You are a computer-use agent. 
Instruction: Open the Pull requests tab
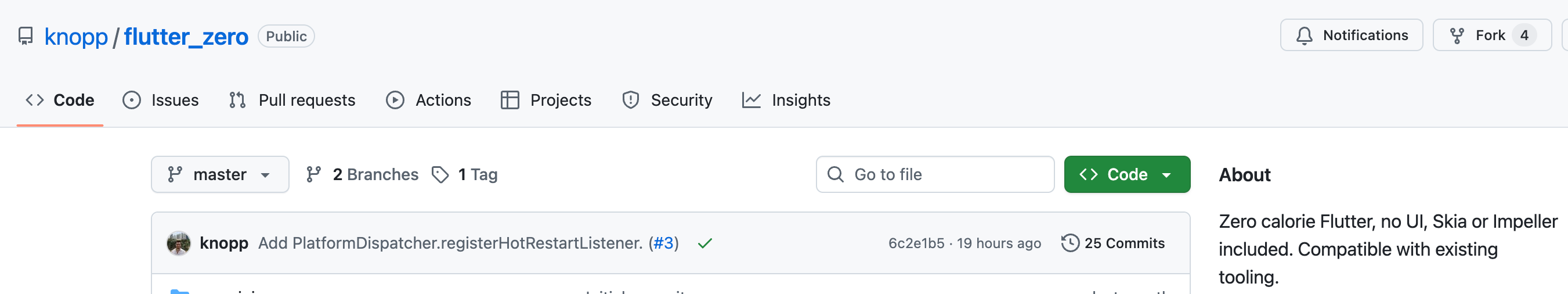point(293,100)
